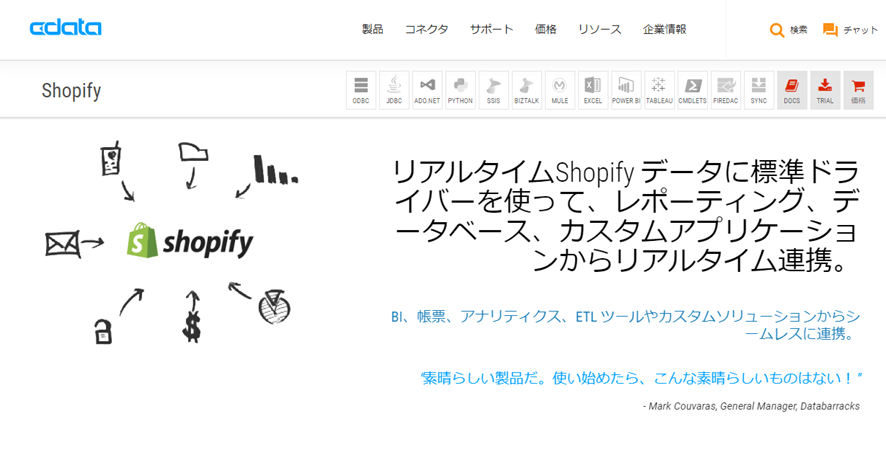Image resolution: width=886 pixels, height=458 pixels.
Task: Open the JDBC driver icon
Action: (x=394, y=90)
